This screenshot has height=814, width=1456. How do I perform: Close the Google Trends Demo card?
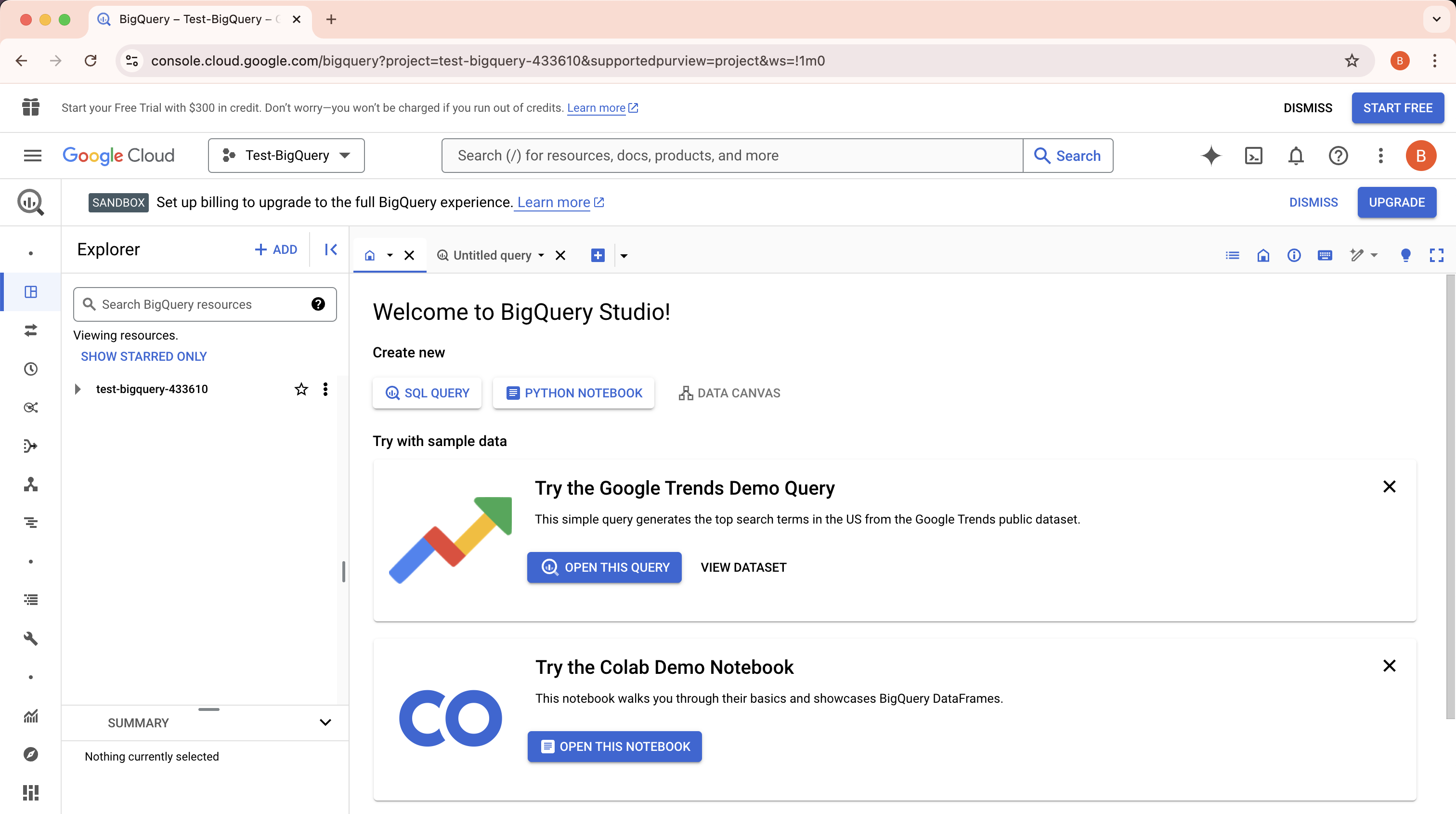click(1389, 486)
